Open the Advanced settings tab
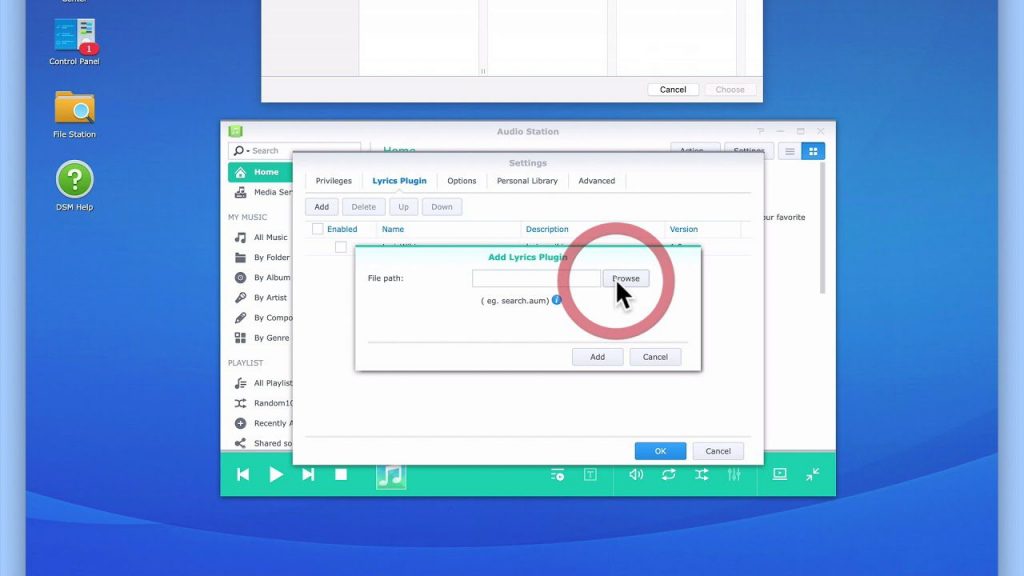Viewport: 1024px width, 576px height. (x=596, y=181)
